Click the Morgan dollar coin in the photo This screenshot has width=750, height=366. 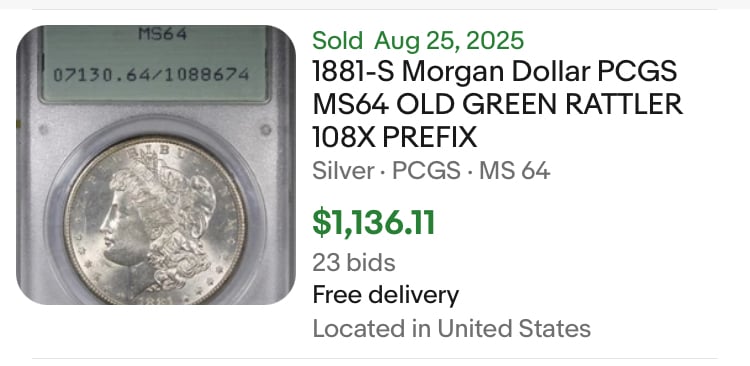point(155,221)
